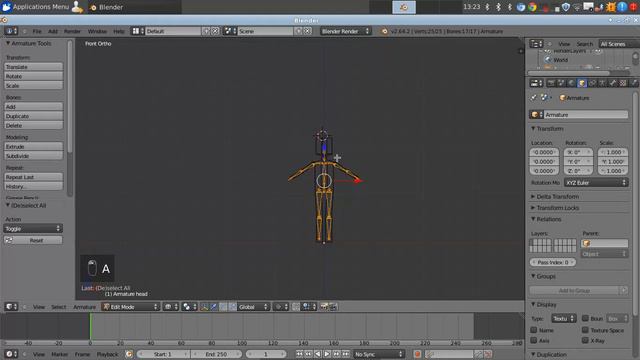Image resolution: width=640 pixels, height=360 pixels.
Task: Open the No Sync dropdown
Action: (x=378, y=354)
